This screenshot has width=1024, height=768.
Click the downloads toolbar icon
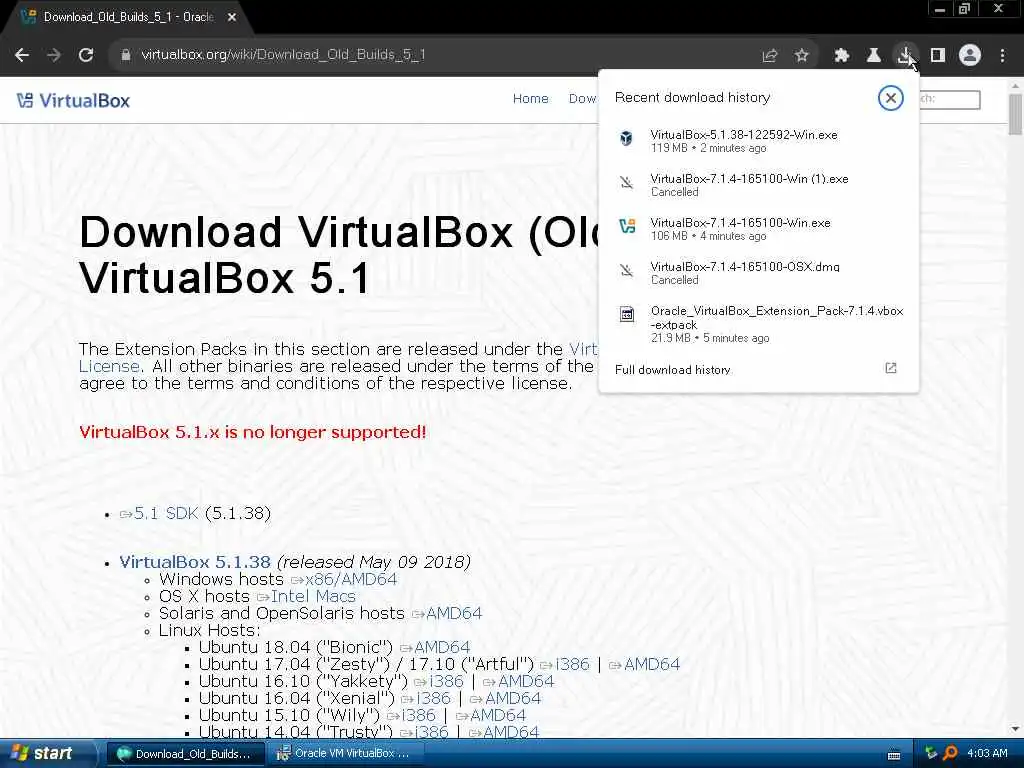click(x=905, y=56)
